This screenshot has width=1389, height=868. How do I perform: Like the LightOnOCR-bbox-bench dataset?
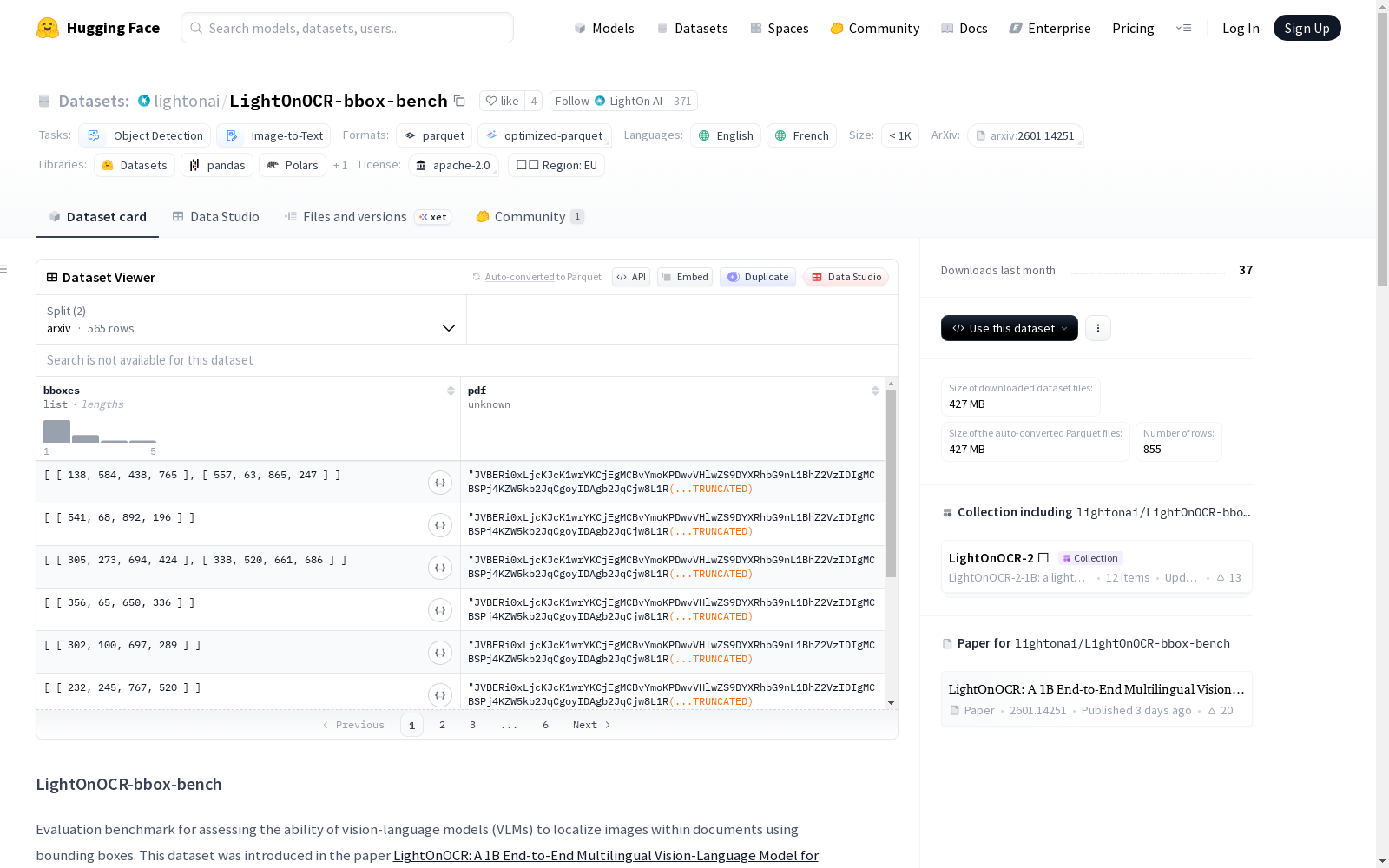point(502,101)
